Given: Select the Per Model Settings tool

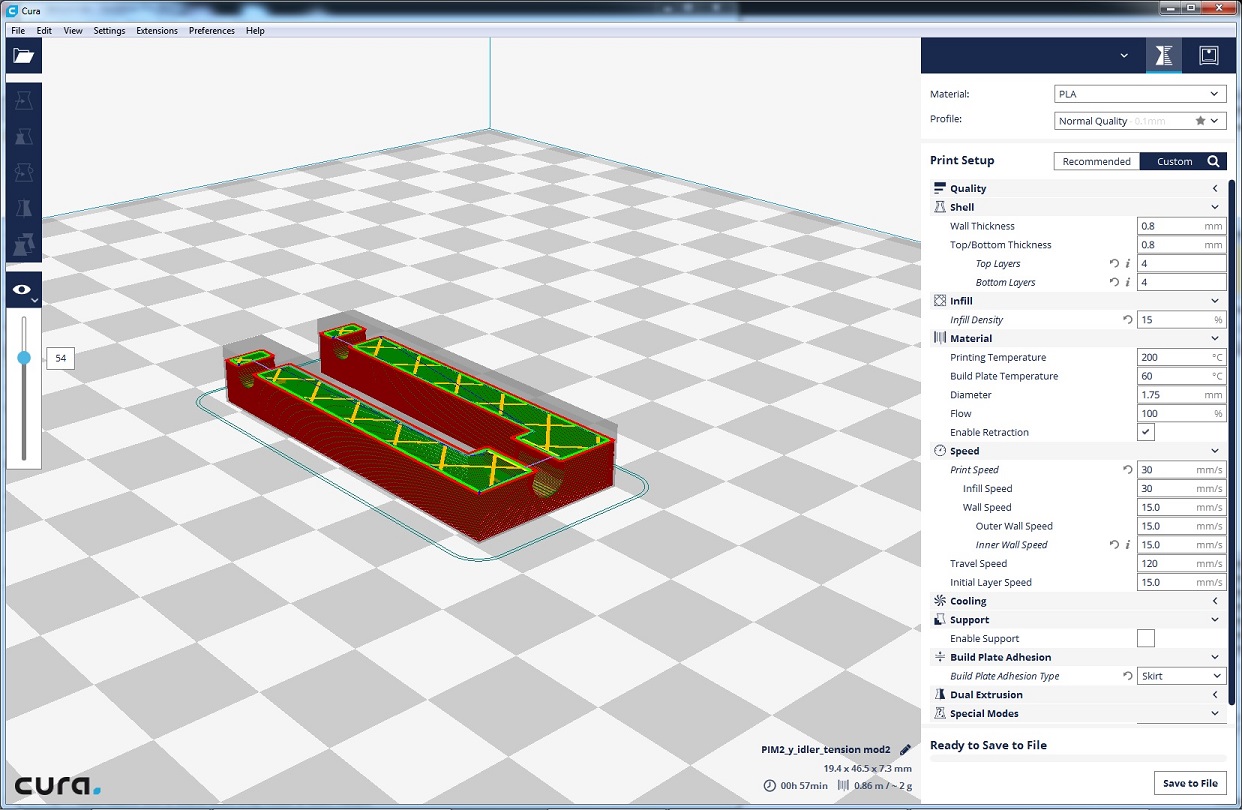Looking at the screenshot, I should [24, 245].
